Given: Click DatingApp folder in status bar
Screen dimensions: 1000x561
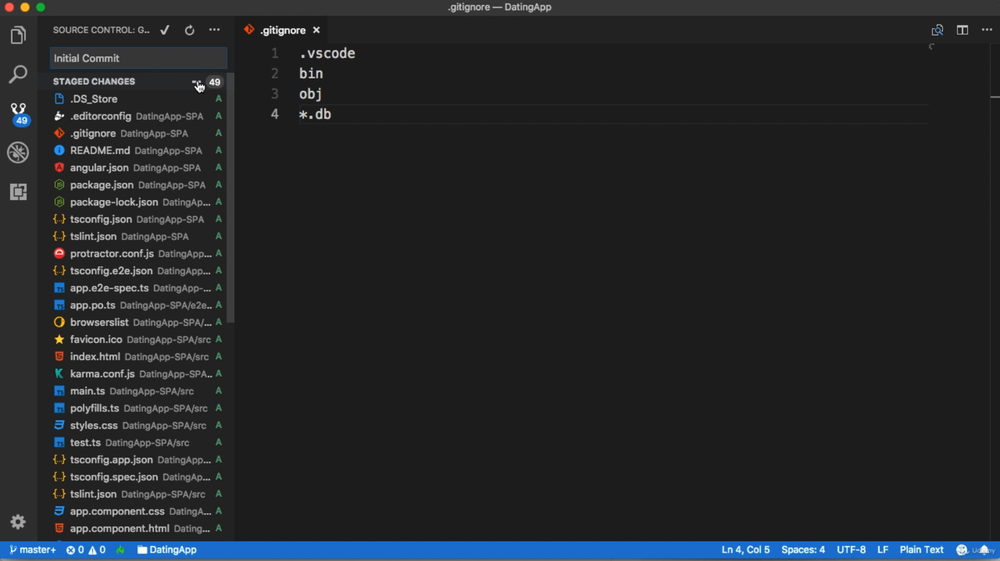Looking at the screenshot, I should pos(167,550).
